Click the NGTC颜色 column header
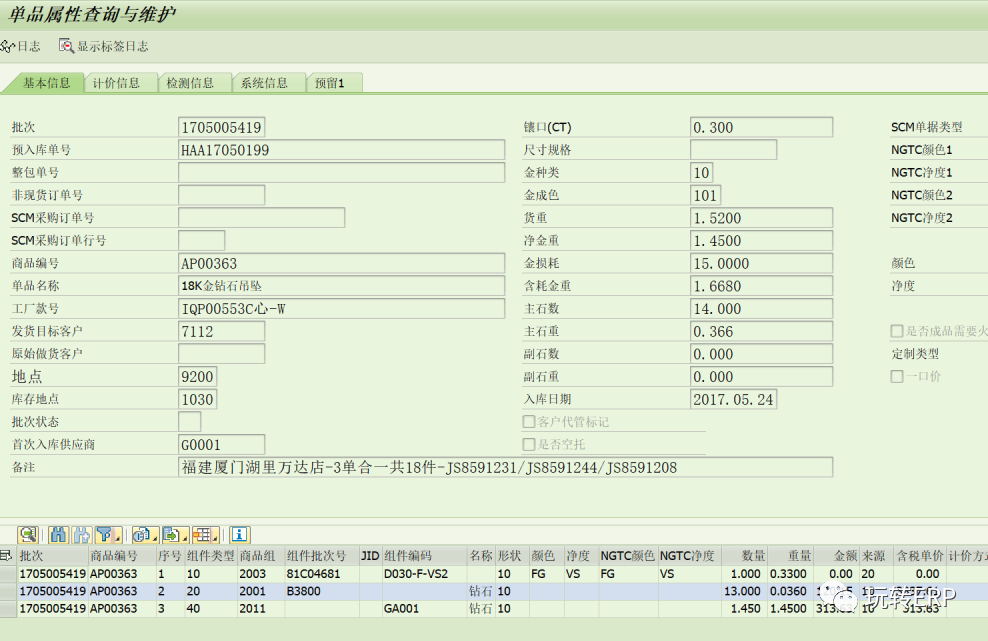 coord(628,555)
